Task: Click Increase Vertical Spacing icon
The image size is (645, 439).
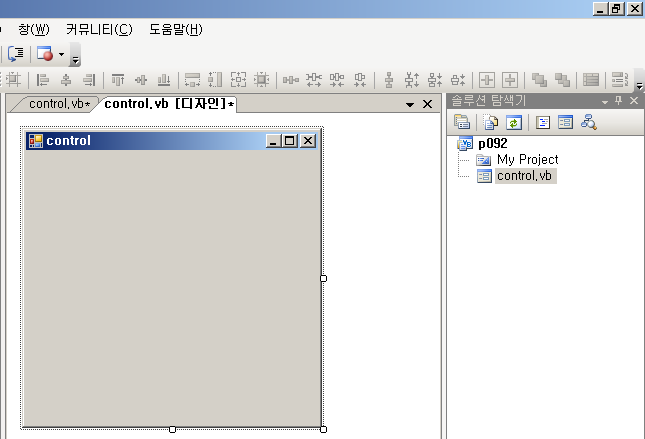Action: pos(412,79)
